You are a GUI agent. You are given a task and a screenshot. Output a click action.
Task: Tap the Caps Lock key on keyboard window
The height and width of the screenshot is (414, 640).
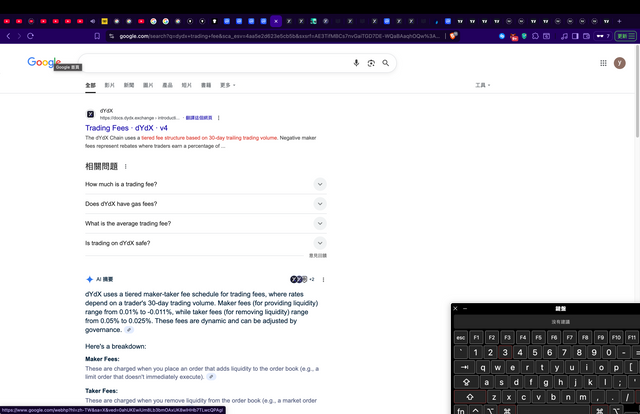pos(466,382)
